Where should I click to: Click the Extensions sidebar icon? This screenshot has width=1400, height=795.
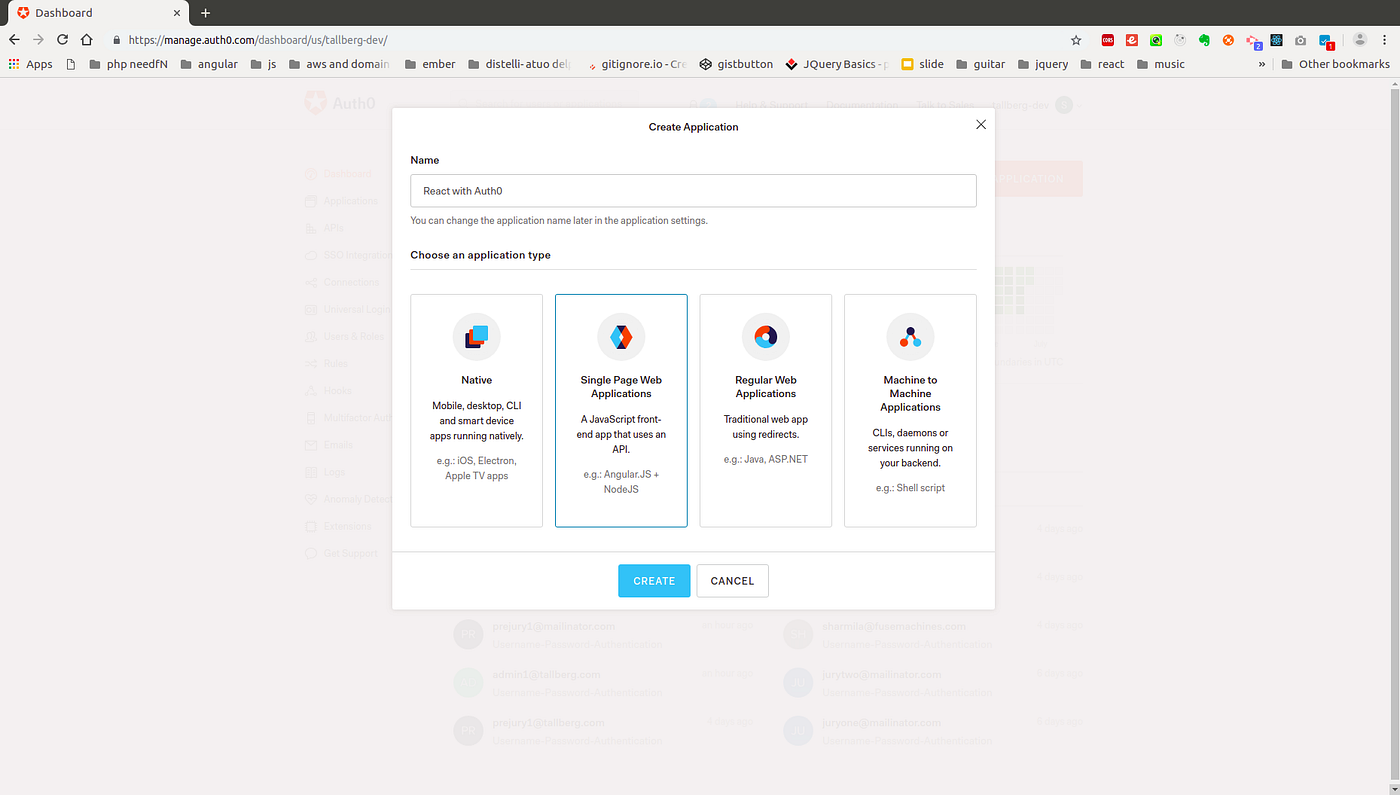[310, 525]
